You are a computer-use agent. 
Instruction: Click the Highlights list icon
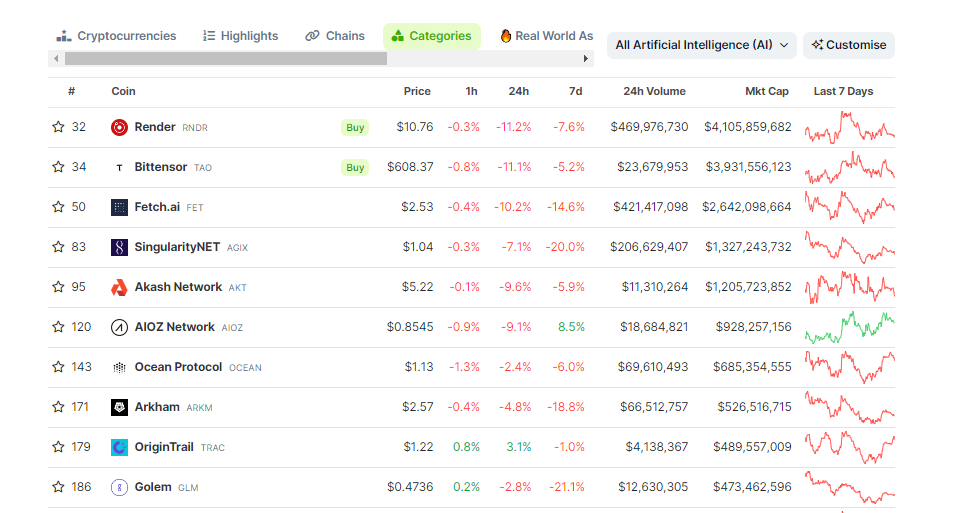[x=209, y=36]
